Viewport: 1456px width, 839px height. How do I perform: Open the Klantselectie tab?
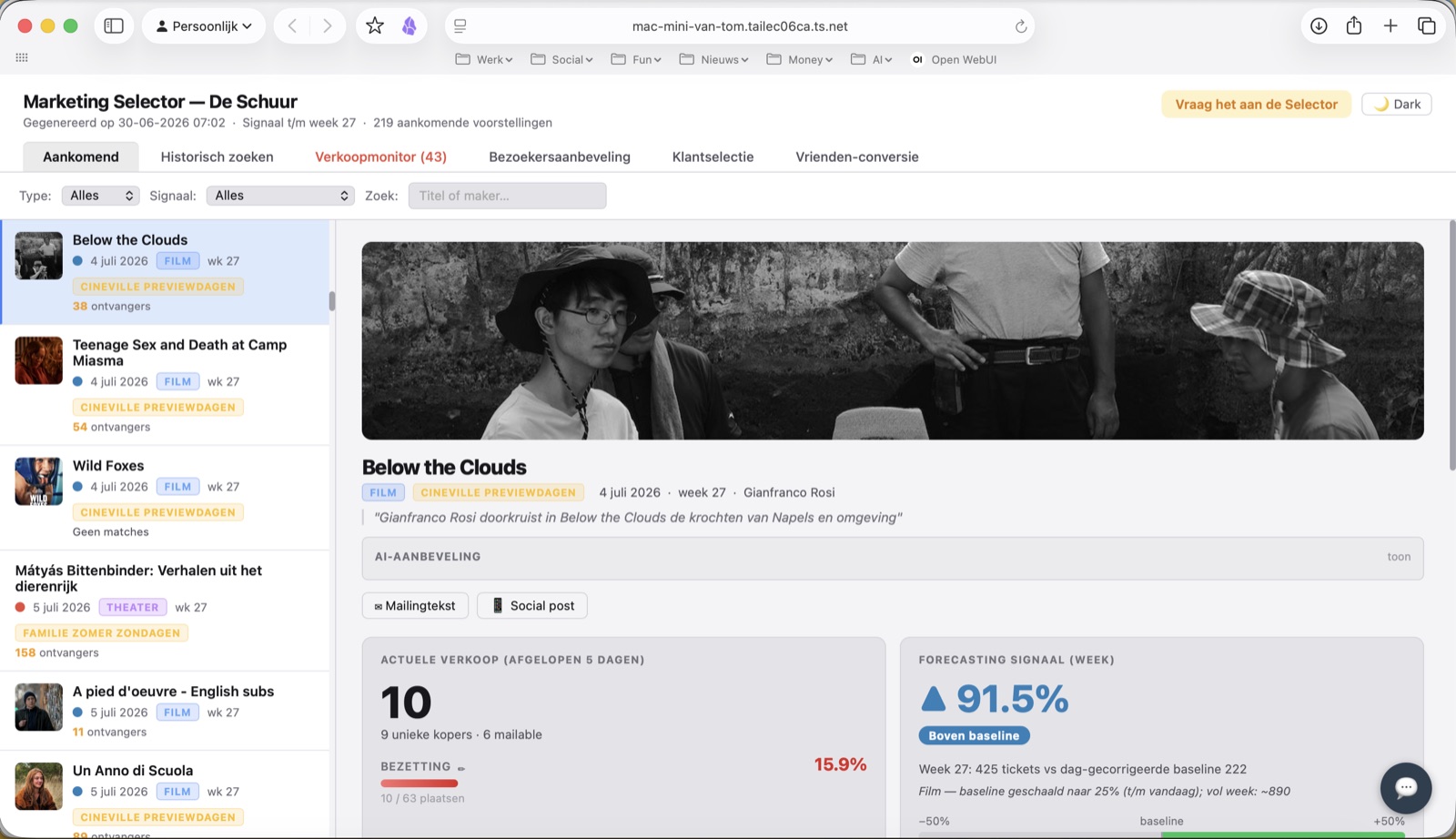[713, 157]
